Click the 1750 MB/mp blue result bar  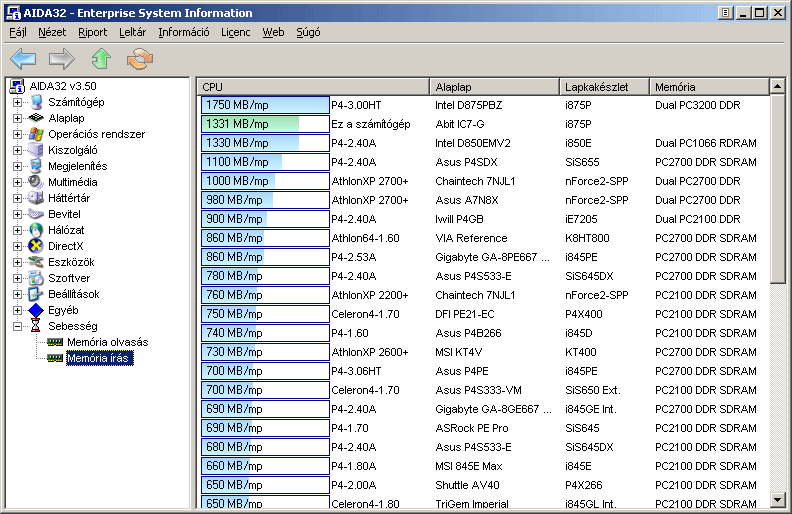(265, 105)
